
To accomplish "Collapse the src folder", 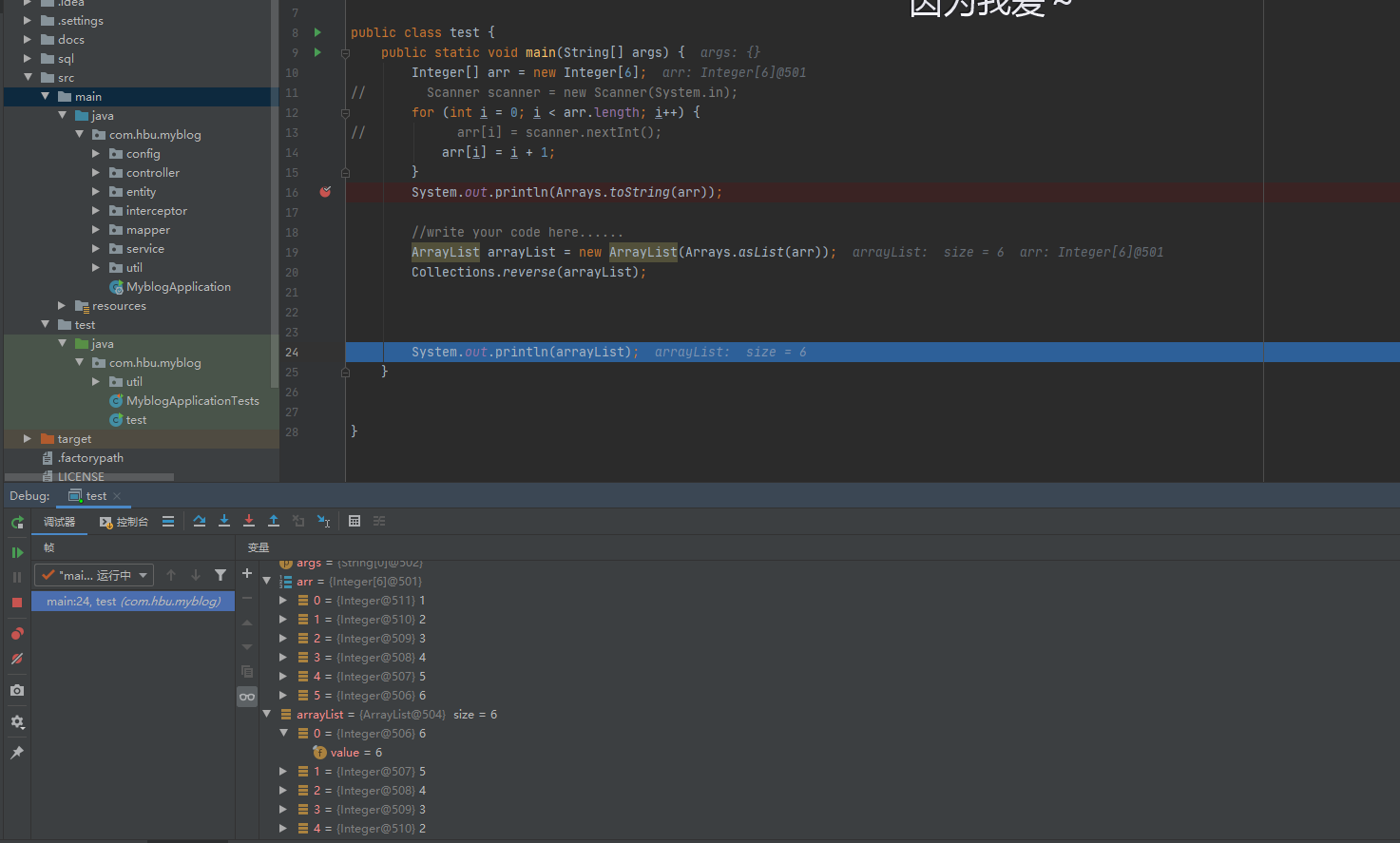I will coord(28,77).
